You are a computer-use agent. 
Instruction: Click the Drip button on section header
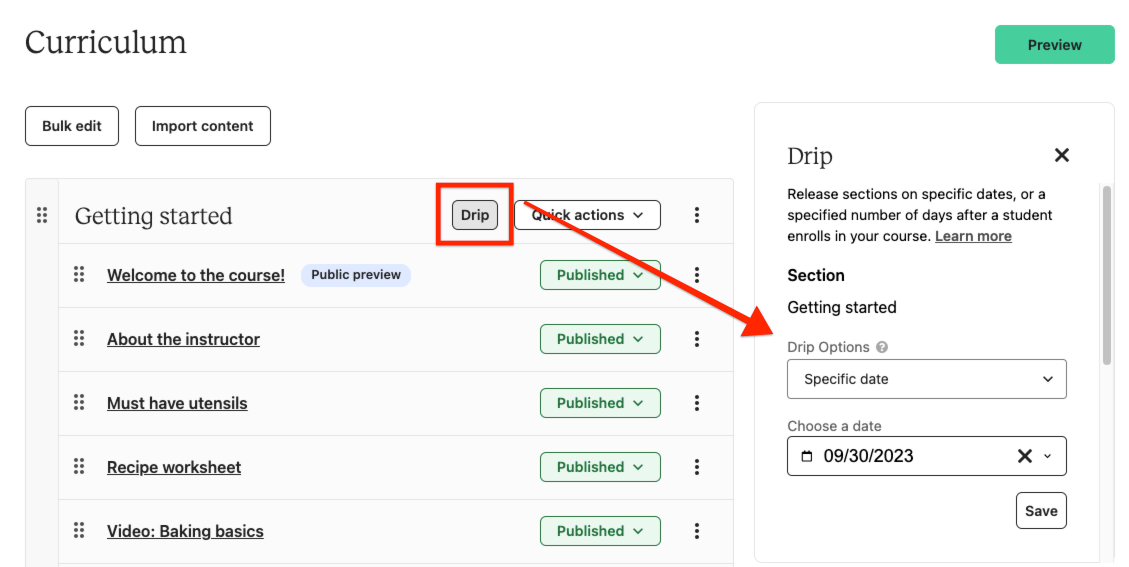[x=475, y=215]
